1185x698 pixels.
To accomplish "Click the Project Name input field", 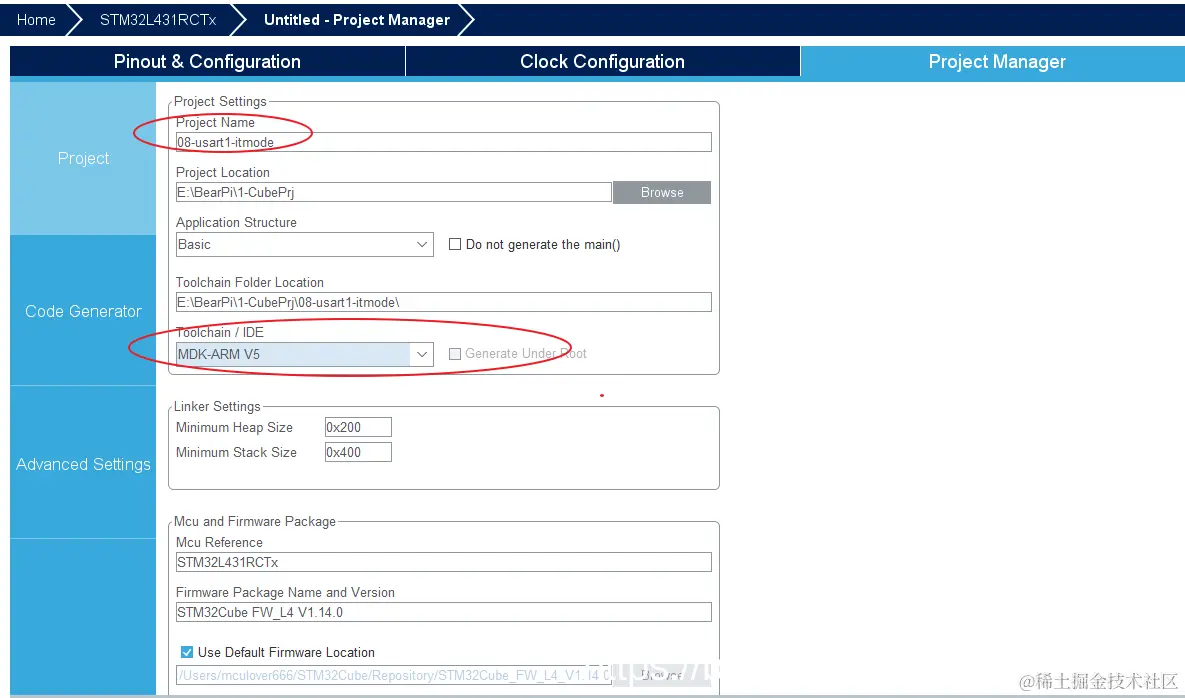I will click(x=444, y=142).
